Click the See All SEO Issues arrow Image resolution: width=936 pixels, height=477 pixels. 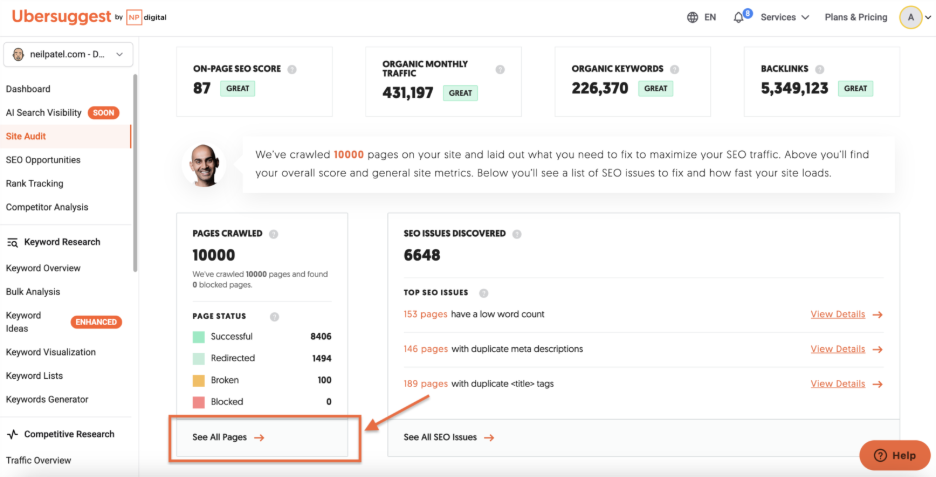coord(489,438)
